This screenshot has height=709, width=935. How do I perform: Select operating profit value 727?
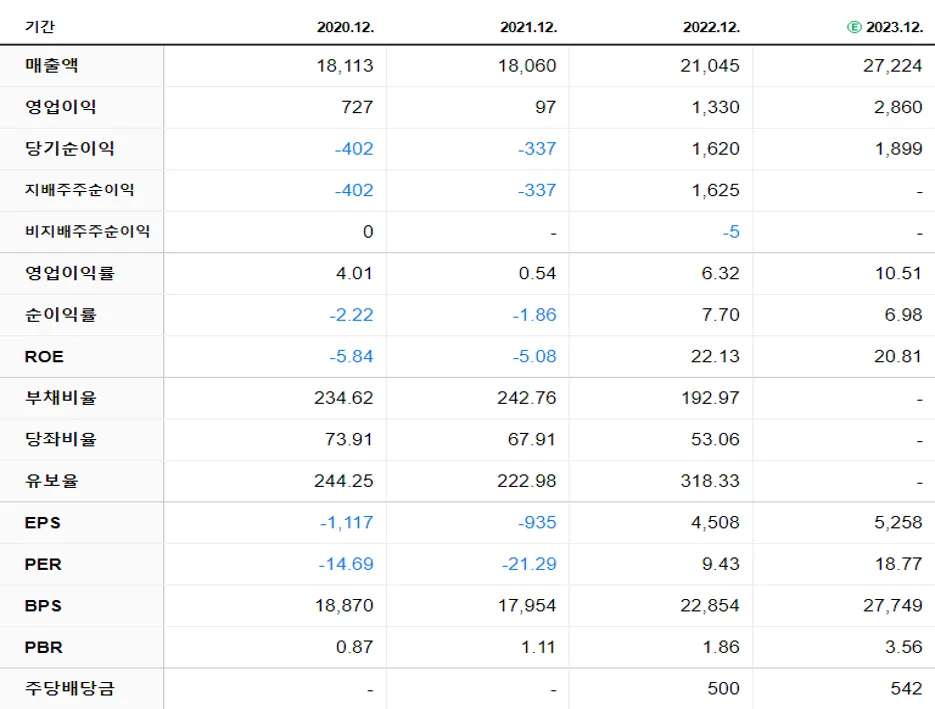tap(357, 107)
